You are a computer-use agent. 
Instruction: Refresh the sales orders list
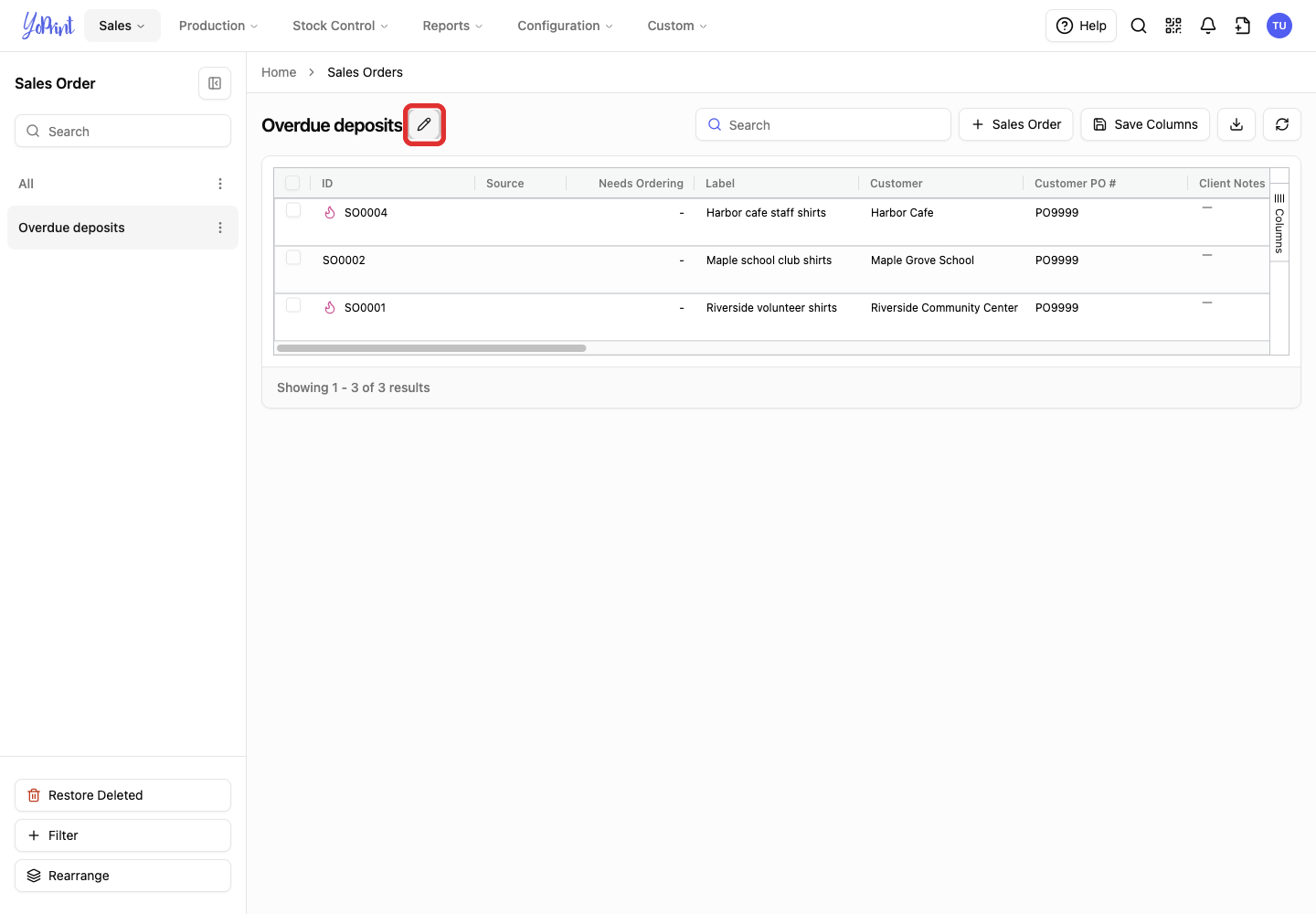tap(1282, 124)
